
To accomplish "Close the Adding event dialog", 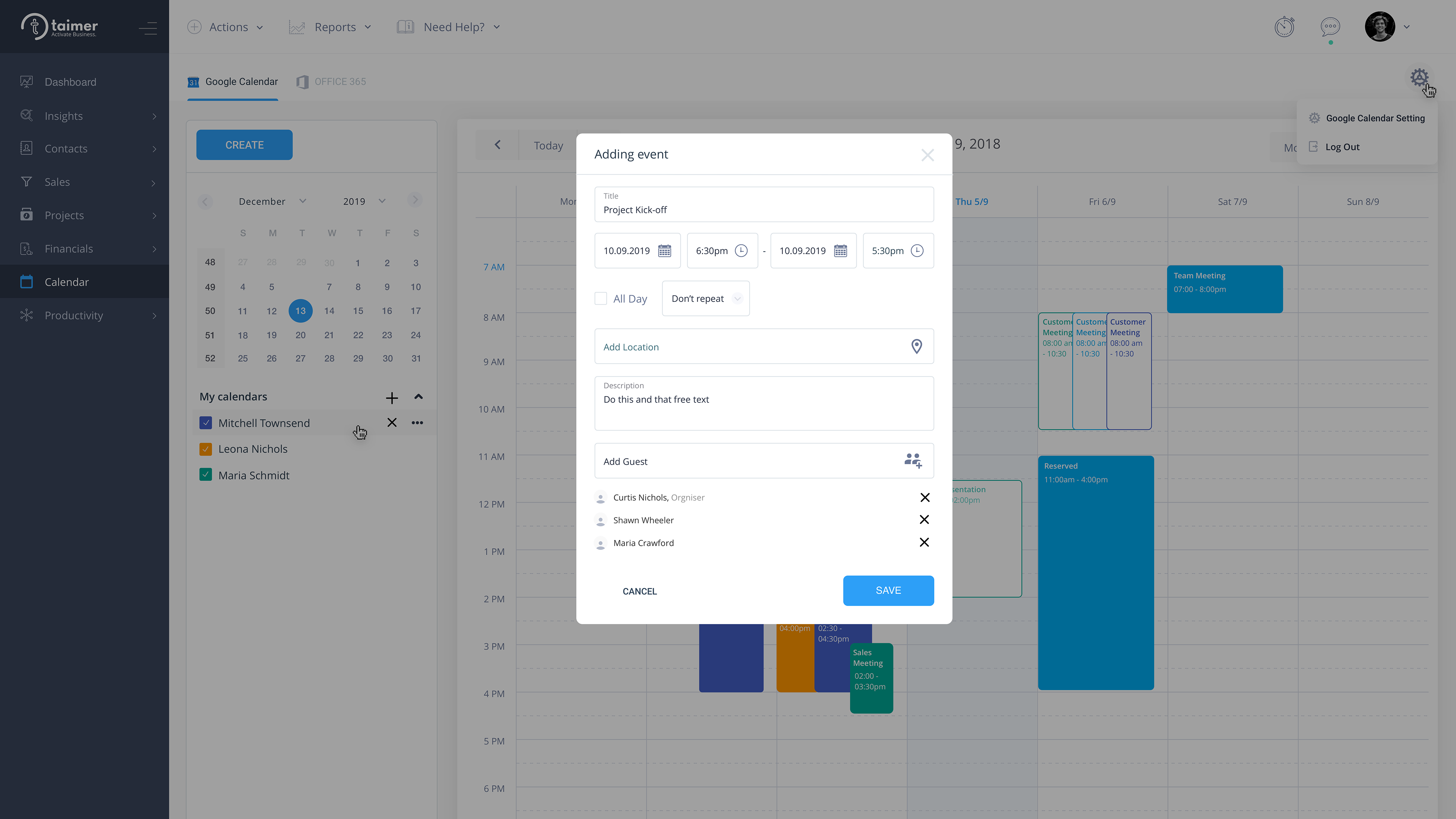I will (x=927, y=155).
